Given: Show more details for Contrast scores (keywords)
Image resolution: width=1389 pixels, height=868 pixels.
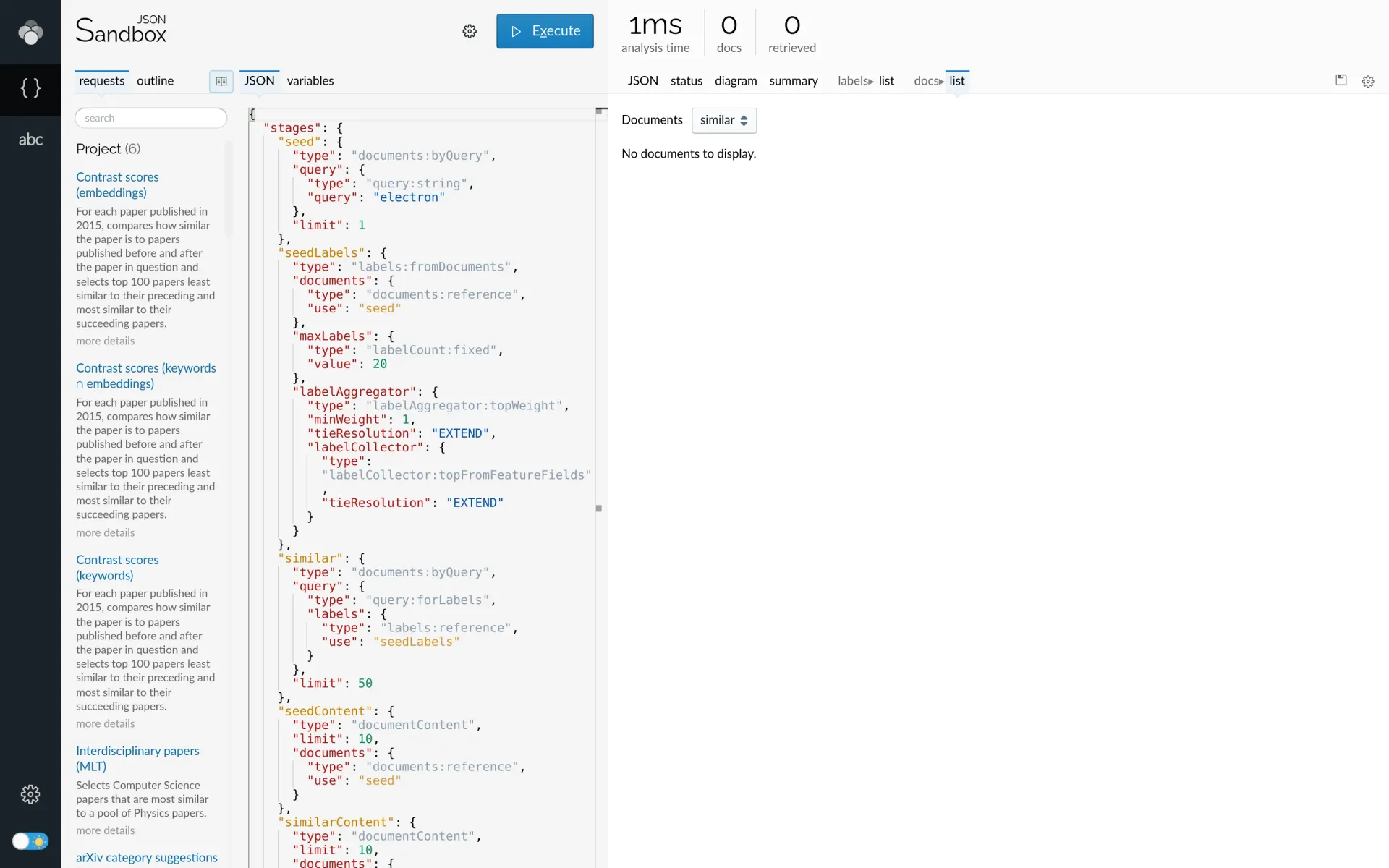Looking at the screenshot, I should click(106, 724).
